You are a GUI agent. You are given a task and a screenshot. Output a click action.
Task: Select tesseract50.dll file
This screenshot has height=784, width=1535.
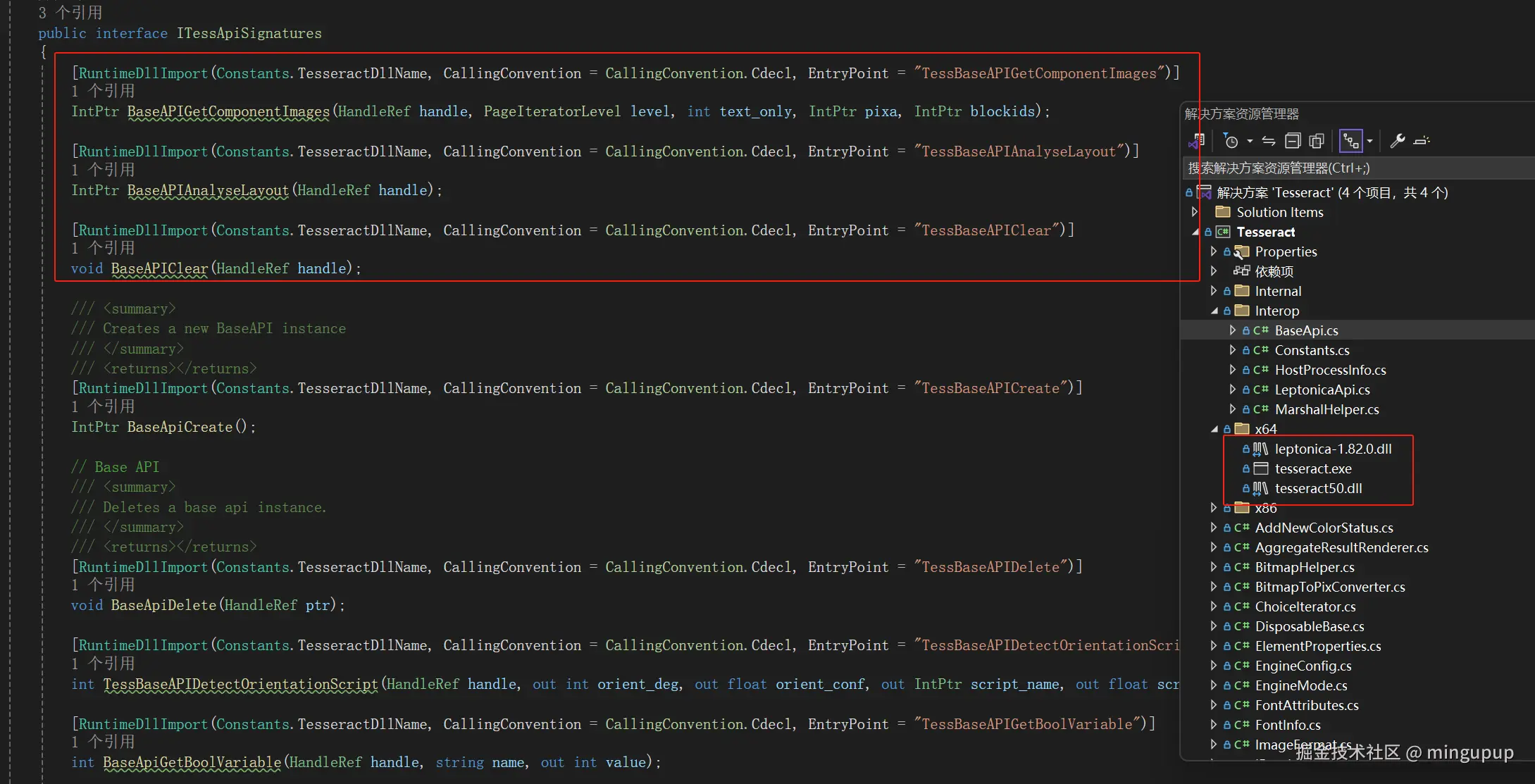click(x=1318, y=488)
